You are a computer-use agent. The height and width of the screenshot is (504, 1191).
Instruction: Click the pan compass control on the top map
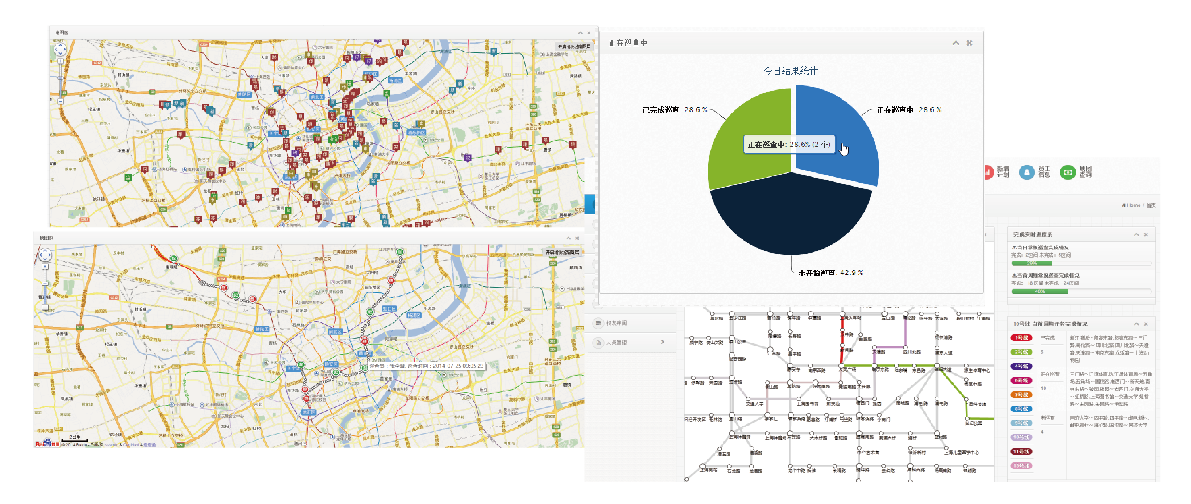[x=60, y=48]
